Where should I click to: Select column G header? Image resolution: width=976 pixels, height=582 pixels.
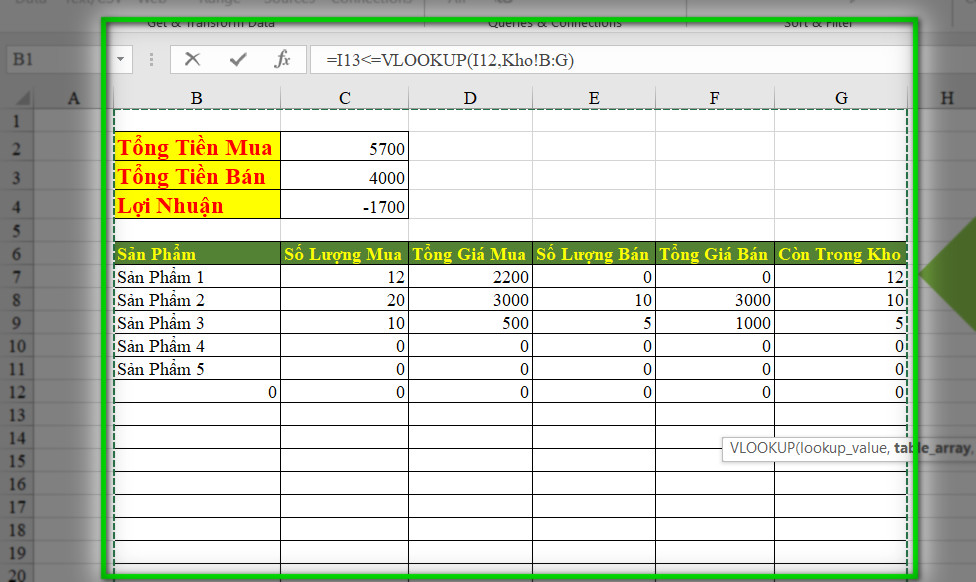coord(841,98)
